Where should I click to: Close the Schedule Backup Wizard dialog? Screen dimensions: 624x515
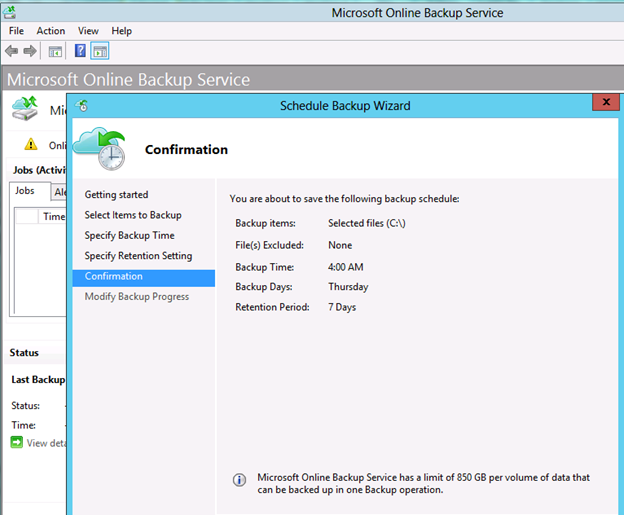606,102
